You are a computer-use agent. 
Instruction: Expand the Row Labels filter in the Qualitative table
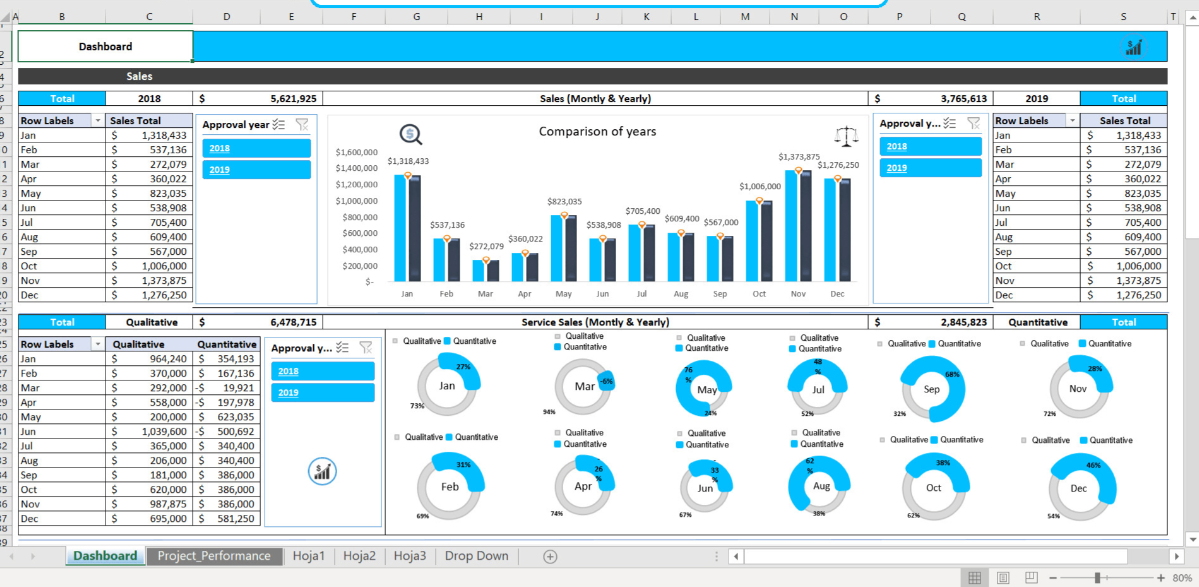tap(97, 344)
